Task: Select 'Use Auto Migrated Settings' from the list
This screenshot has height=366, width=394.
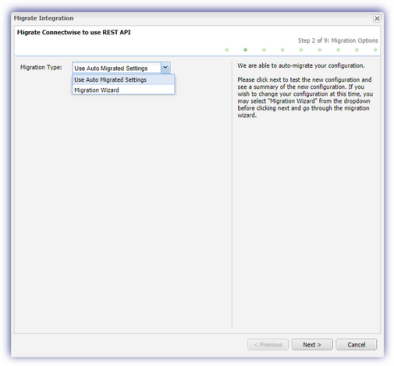Action: (x=123, y=80)
